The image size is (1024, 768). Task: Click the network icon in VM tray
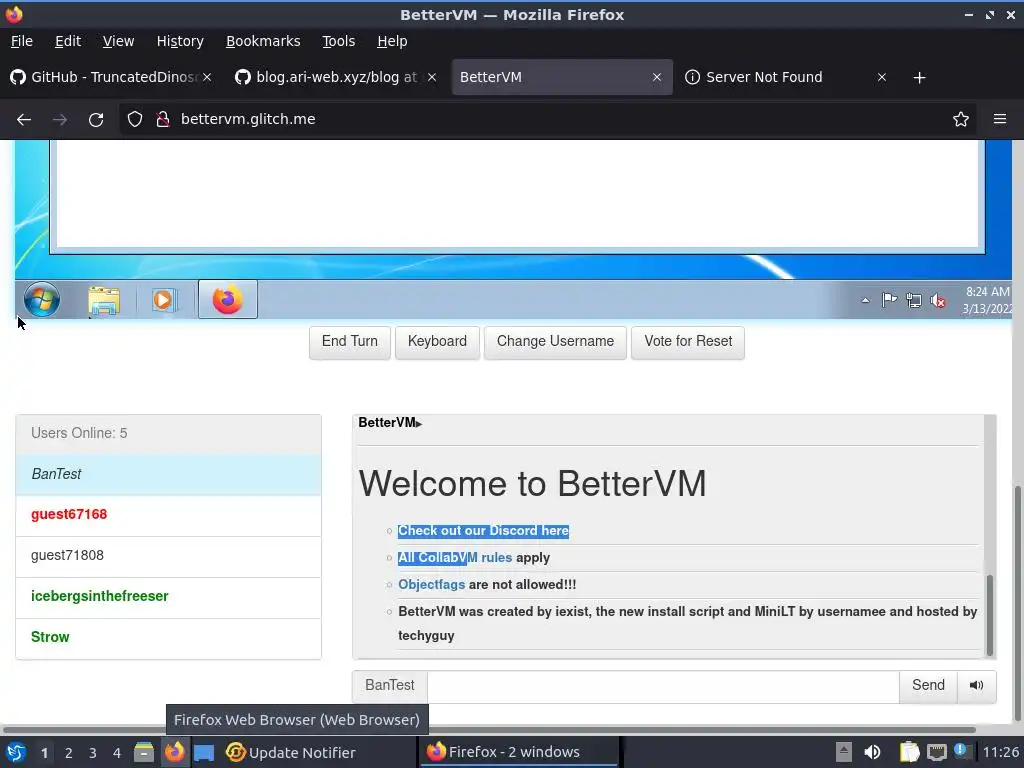click(x=914, y=300)
